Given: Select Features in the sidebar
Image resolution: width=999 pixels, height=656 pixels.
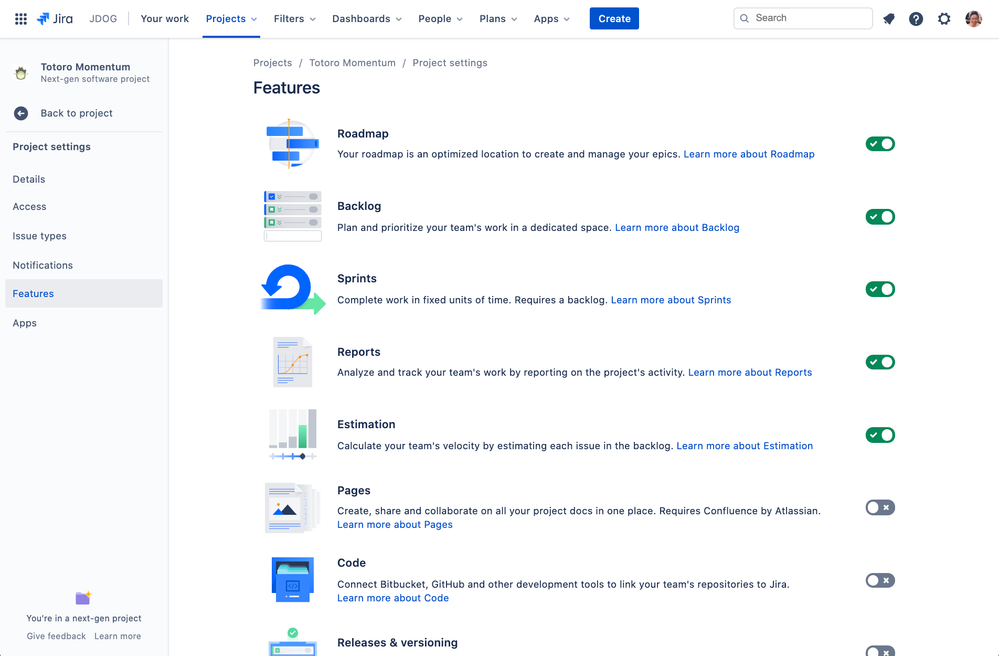Looking at the screenshot, I should pos(84,294).
